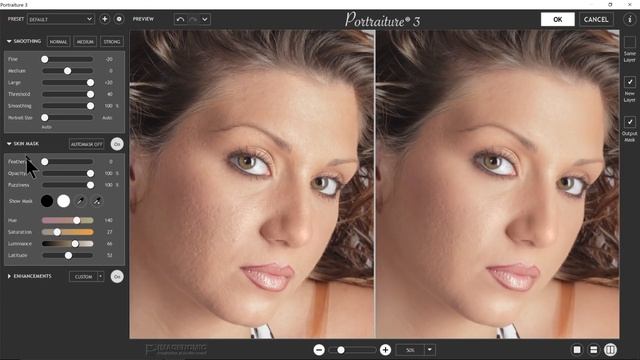The height and width of the screenshot is (360, 640).
Task: Adjust the Fuzziness slider
Action: tap(68, 185)
